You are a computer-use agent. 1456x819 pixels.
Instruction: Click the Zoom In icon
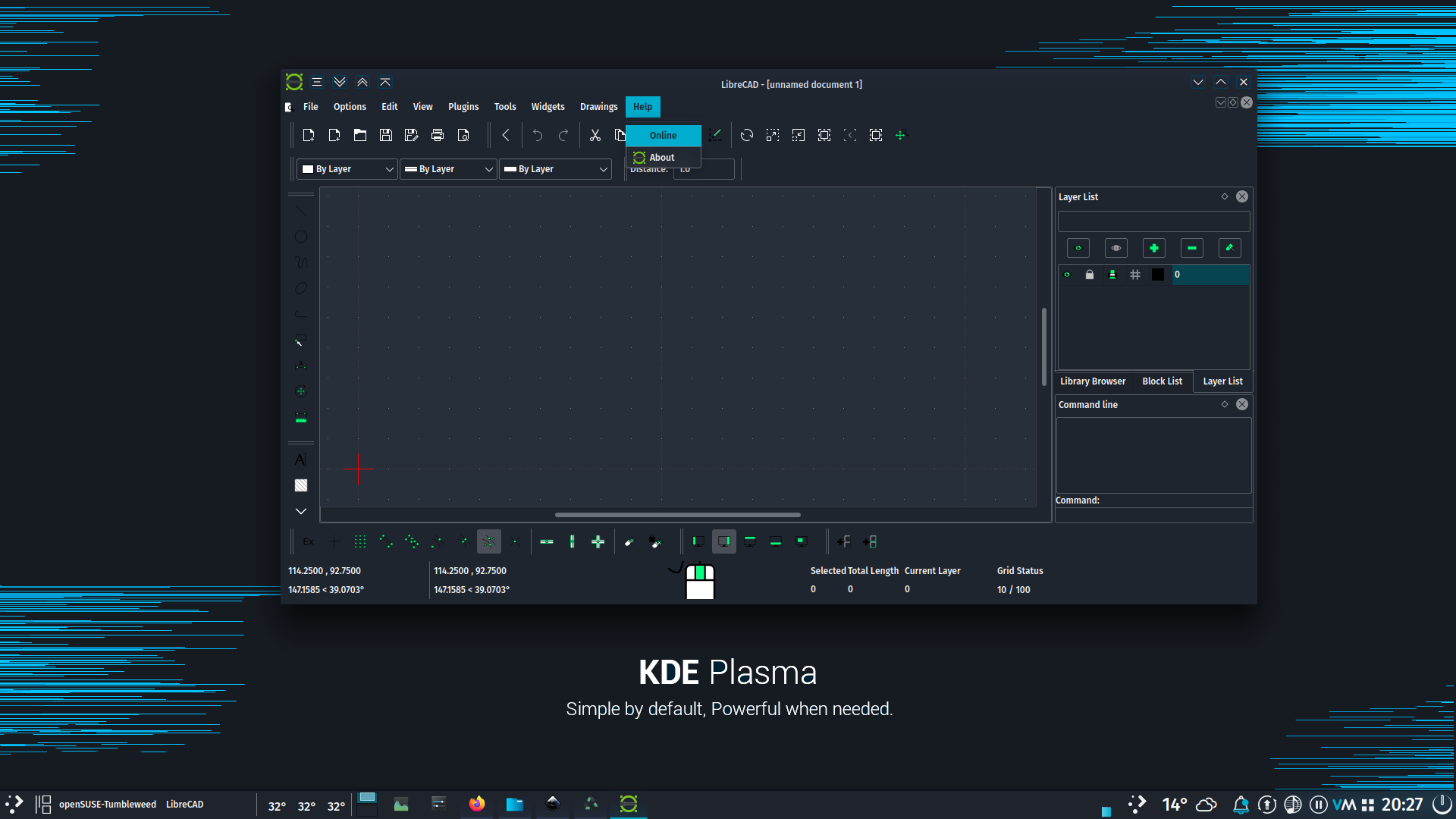(x=773, y=135)
